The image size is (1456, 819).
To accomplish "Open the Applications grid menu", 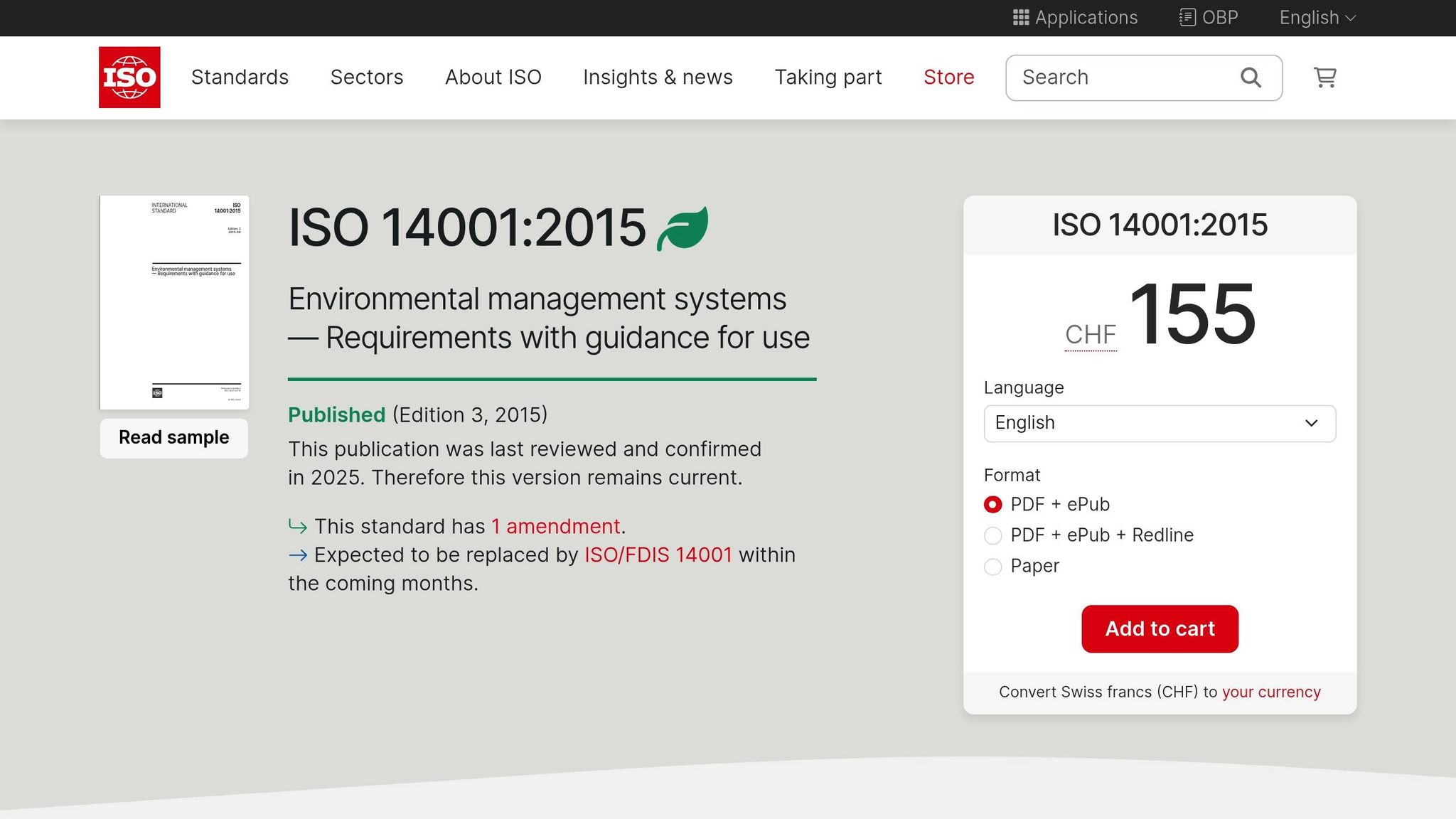I will click(x=1075, y=17).
